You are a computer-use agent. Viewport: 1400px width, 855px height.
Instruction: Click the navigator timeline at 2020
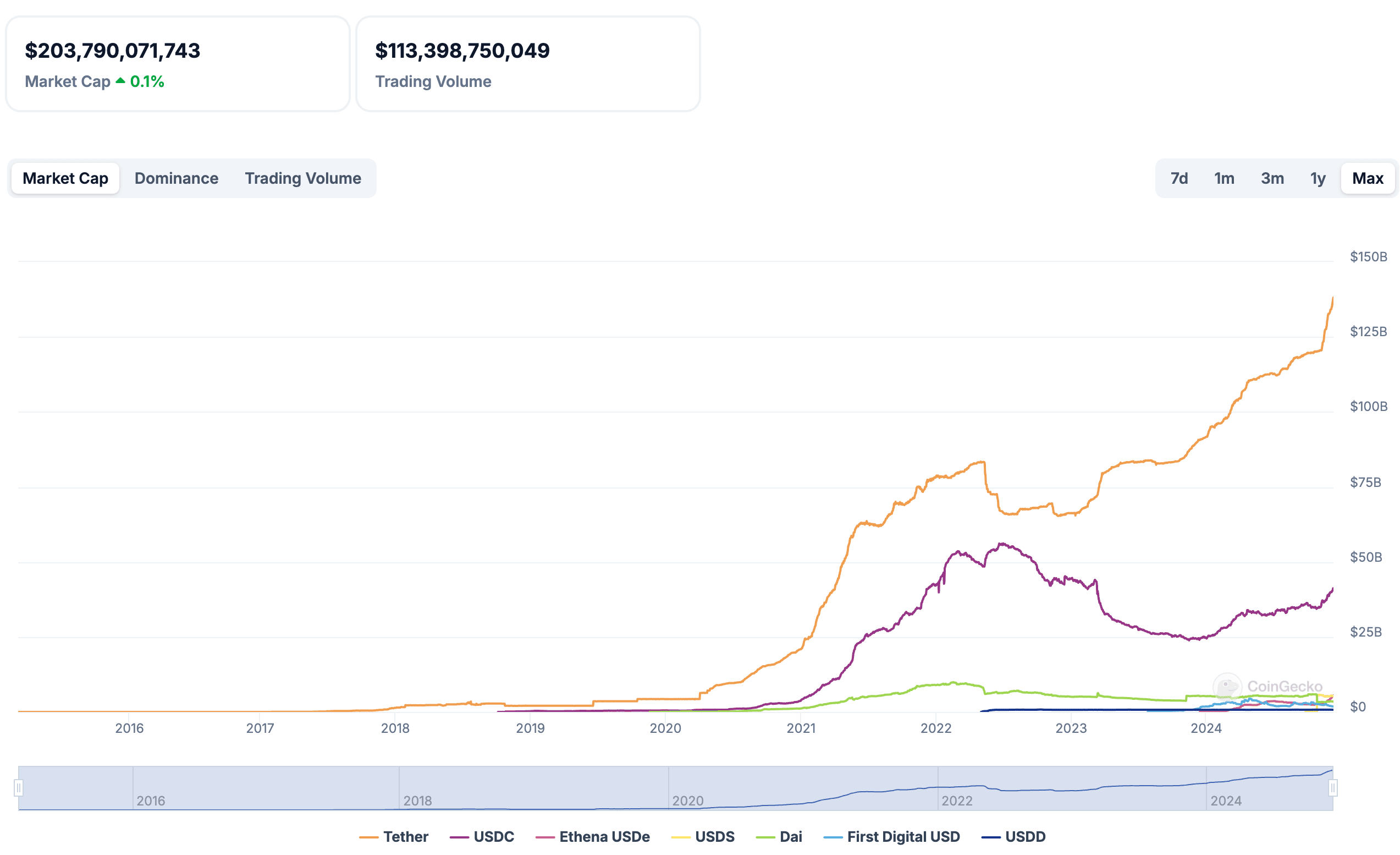tap(687, 801)
